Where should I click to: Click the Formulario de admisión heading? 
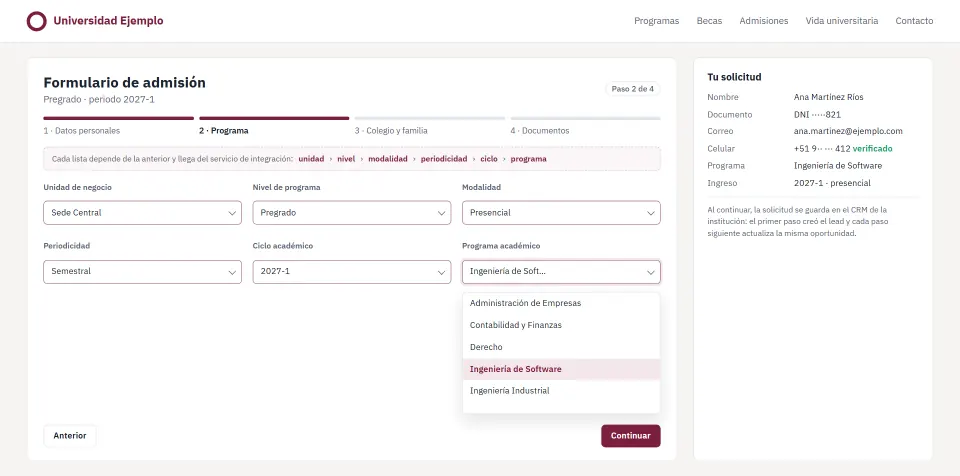(124, 83)
